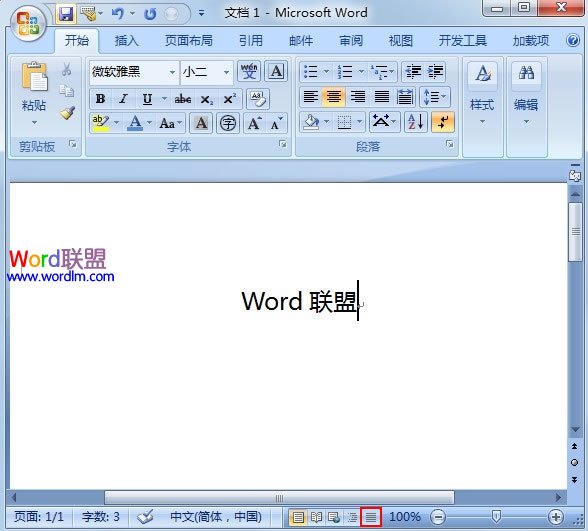
Task: Toggle Italic formatting
Action: (x=123, y=99)
